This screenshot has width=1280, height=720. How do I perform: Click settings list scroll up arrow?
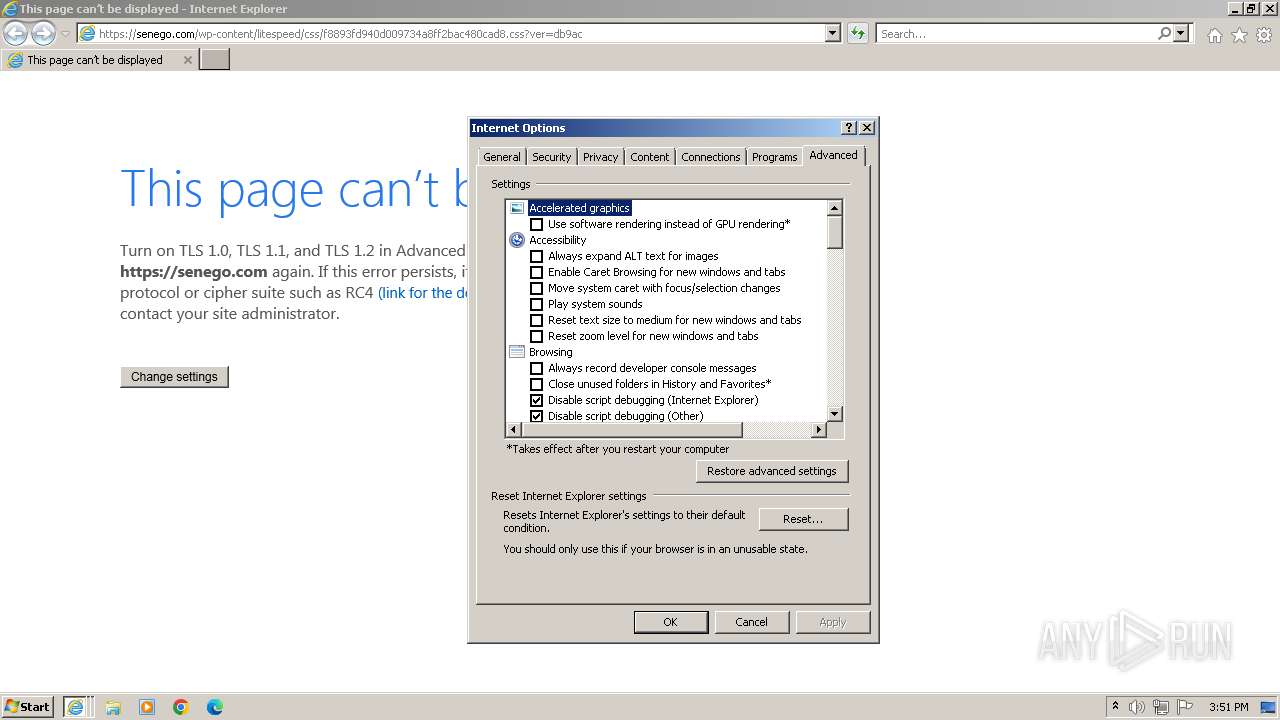[x=835, y=208]
